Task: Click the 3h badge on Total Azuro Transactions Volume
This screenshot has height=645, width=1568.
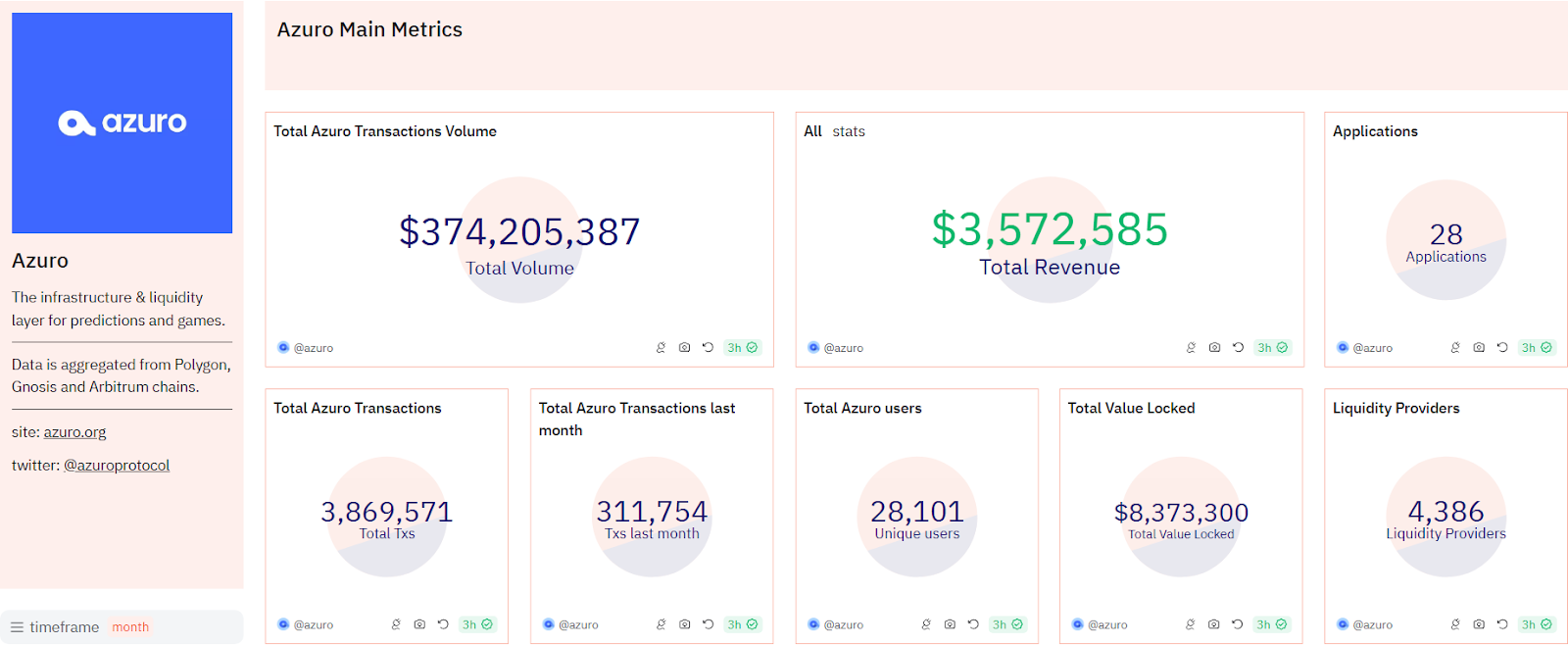Action: pyautogui.click(x=742, y=348)
